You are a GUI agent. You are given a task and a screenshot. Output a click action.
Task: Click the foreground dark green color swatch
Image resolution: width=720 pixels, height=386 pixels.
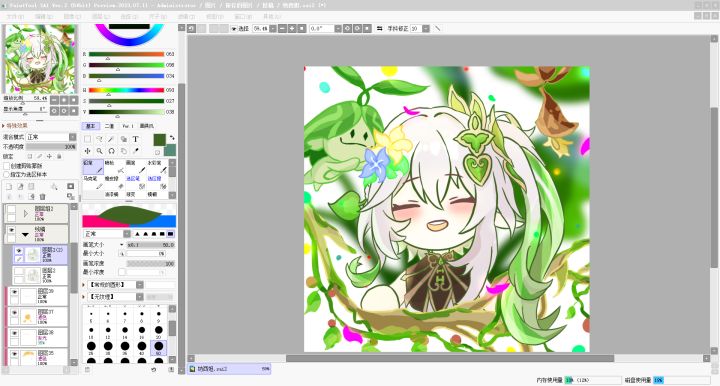(160, 140)
